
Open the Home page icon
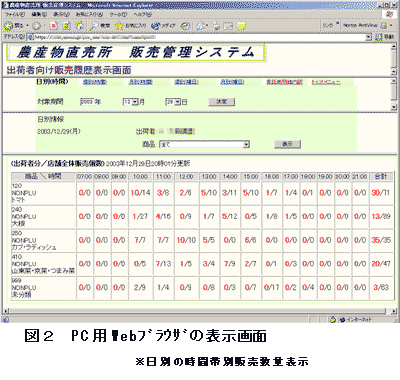[x=79, y=26]
